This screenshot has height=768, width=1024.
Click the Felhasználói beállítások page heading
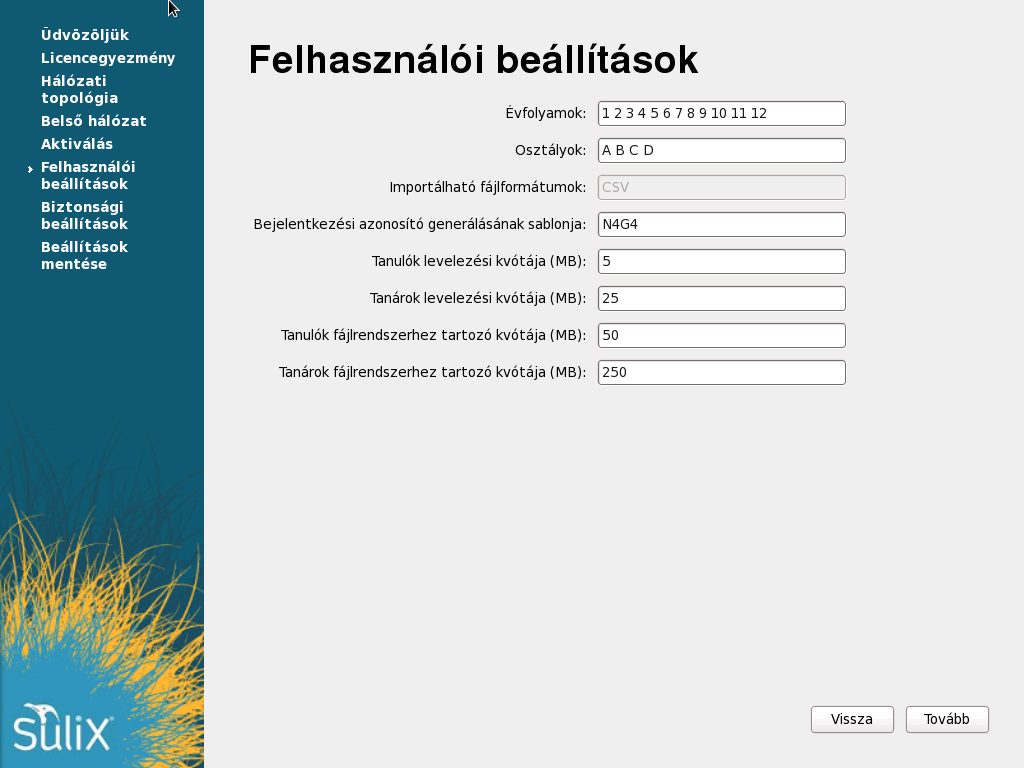coord(473,60)
